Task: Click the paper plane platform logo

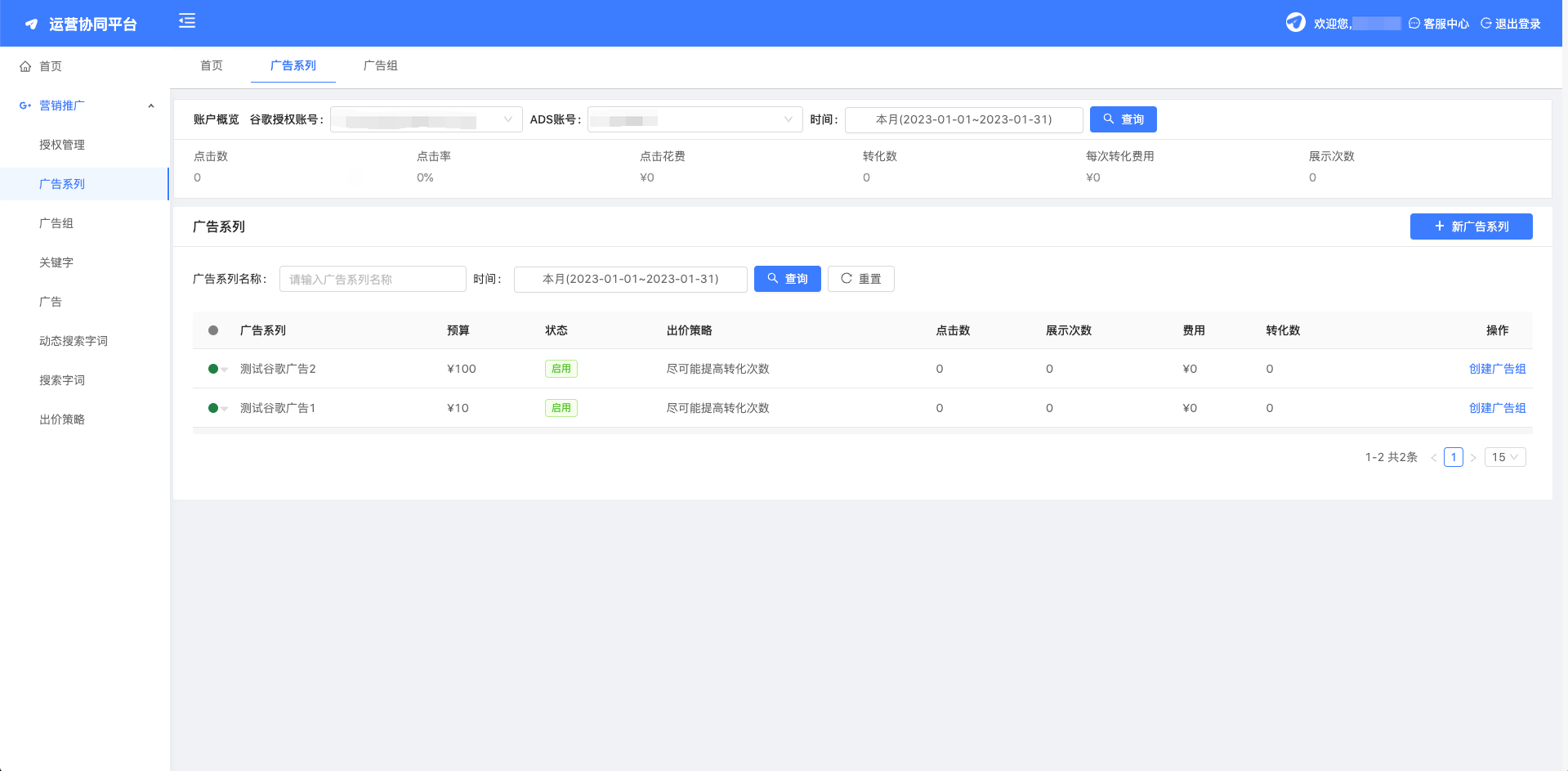Action: click(x=32, y=25)
